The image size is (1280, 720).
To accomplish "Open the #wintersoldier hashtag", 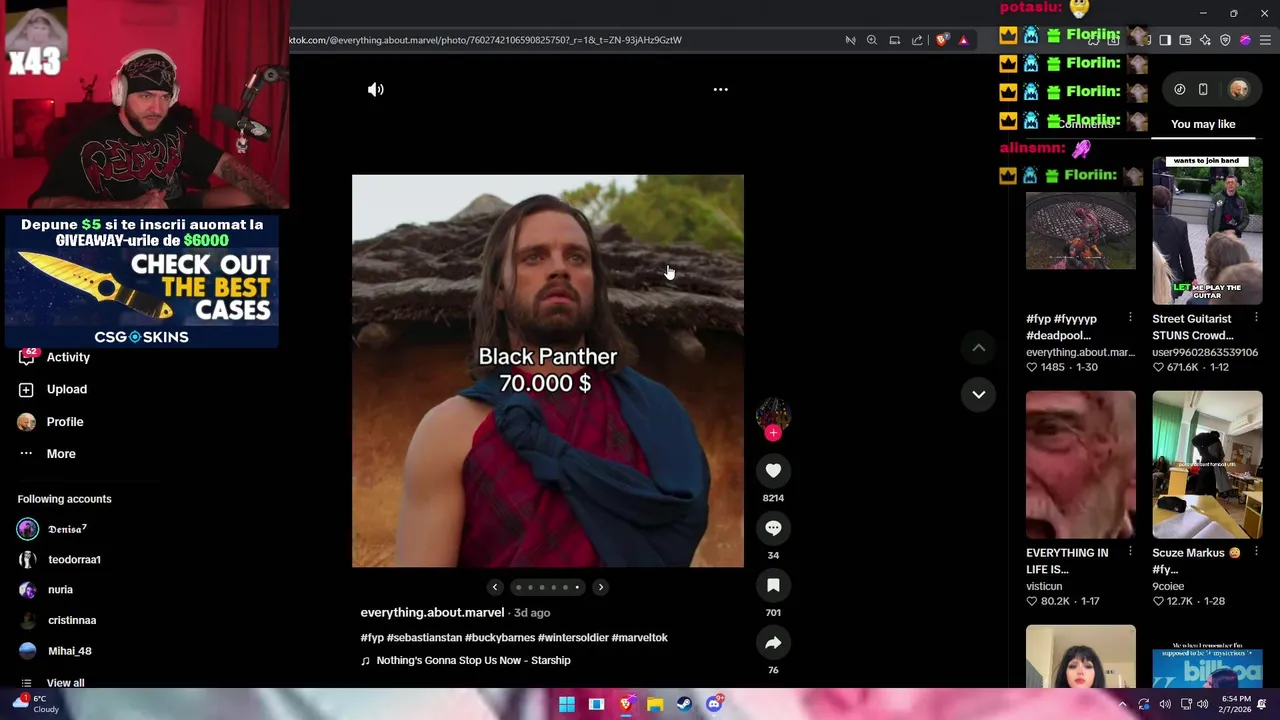I will [x=573, y=637].
